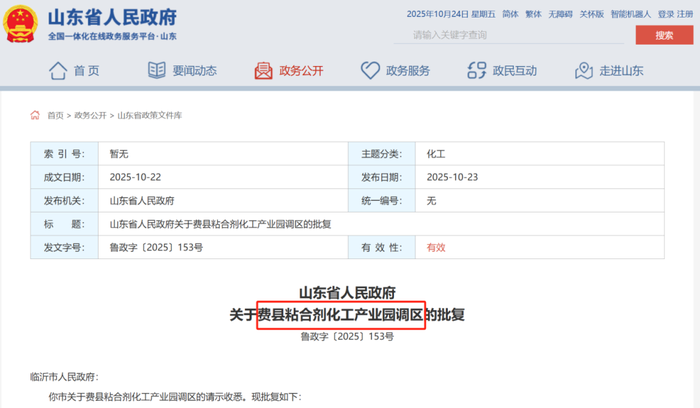
Task: Click the national emblem logo
Action: (x=21, y=24)
